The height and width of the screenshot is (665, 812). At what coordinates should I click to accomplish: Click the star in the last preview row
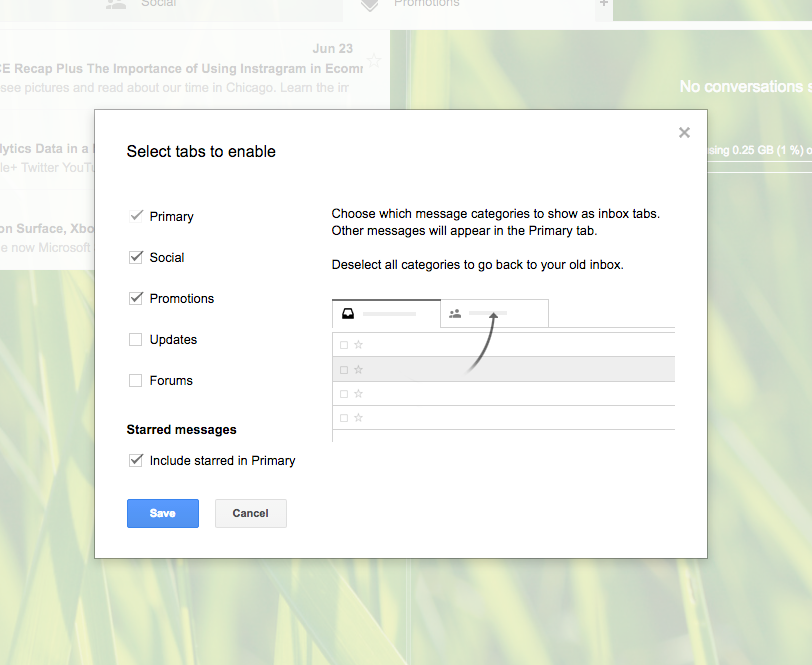tap(358, 418)
